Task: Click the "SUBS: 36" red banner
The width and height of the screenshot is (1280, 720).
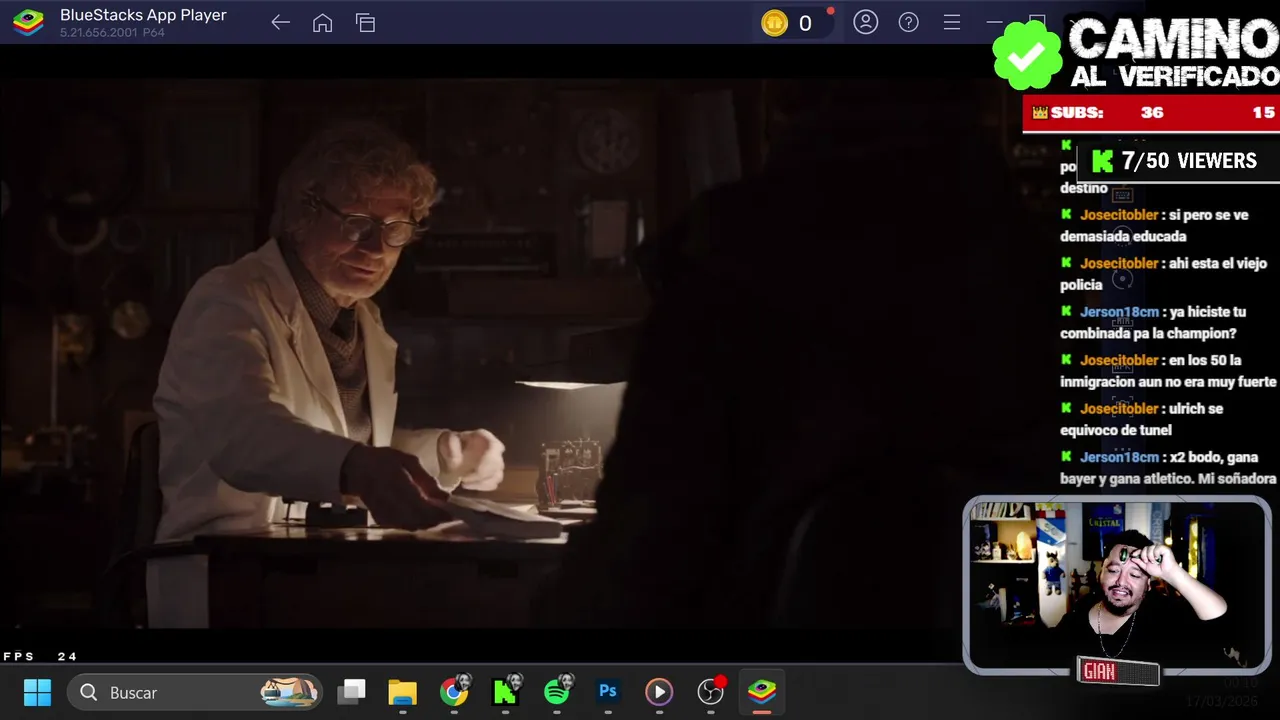Action: click(x=1151, y=113)
